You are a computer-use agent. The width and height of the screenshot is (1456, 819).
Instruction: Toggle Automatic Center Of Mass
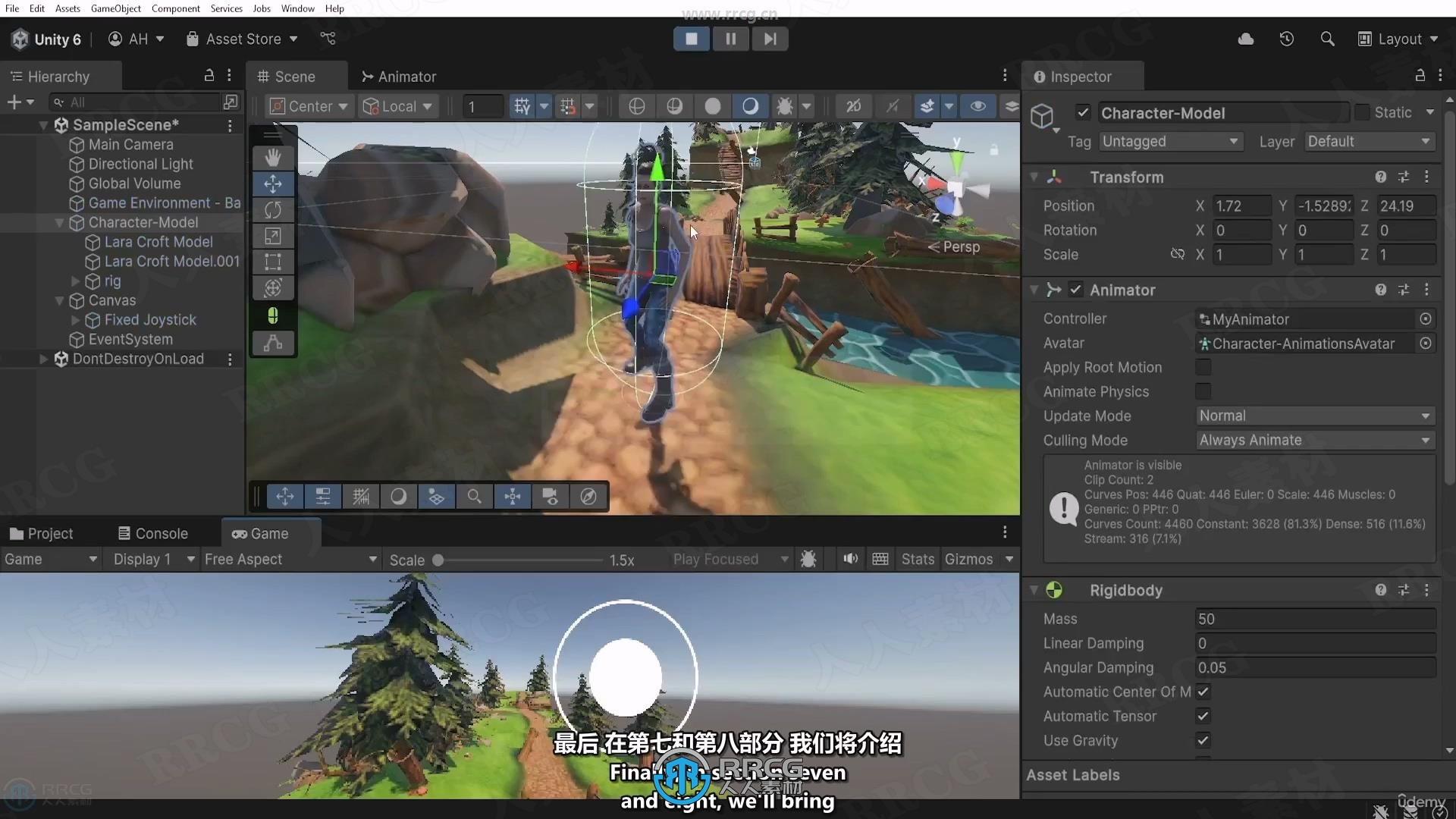point(1203,692)
